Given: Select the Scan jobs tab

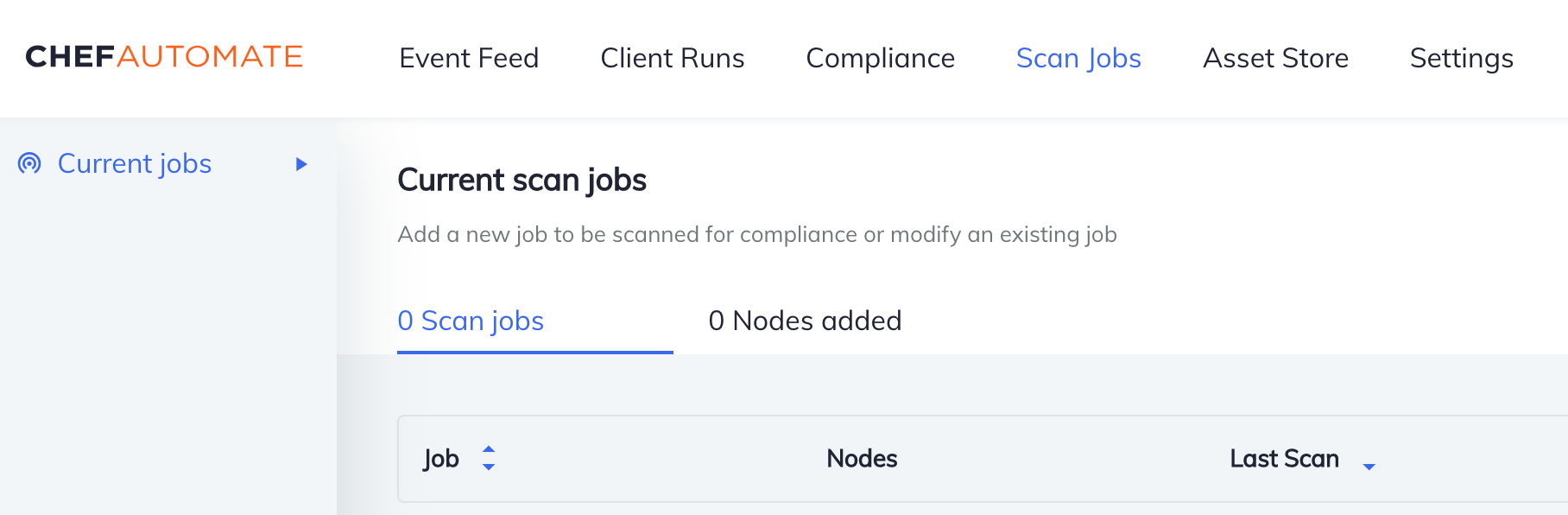Looking at the screenshot, I should (x=471, y=321).
